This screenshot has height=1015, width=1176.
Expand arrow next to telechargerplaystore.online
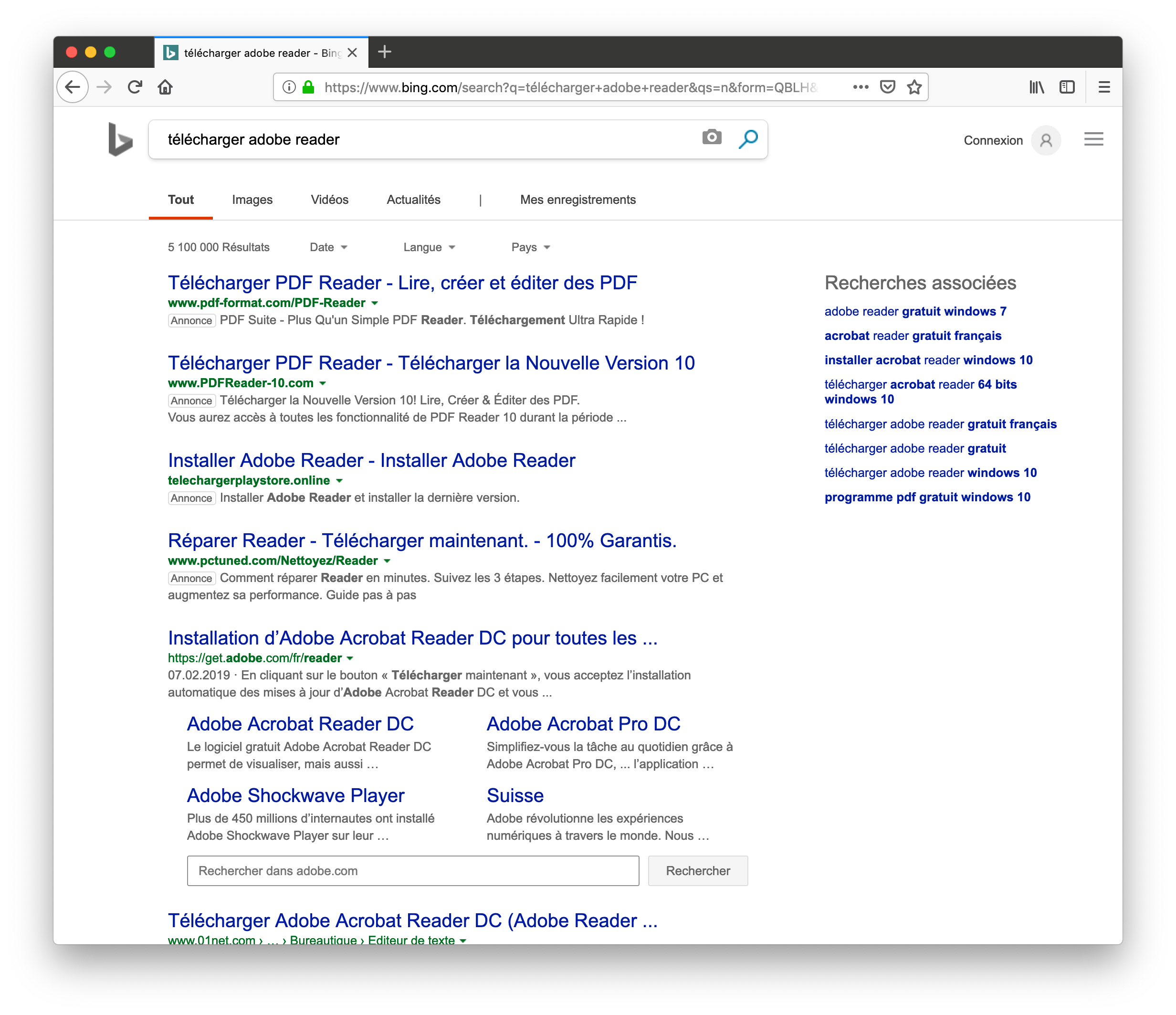[339, 481]
